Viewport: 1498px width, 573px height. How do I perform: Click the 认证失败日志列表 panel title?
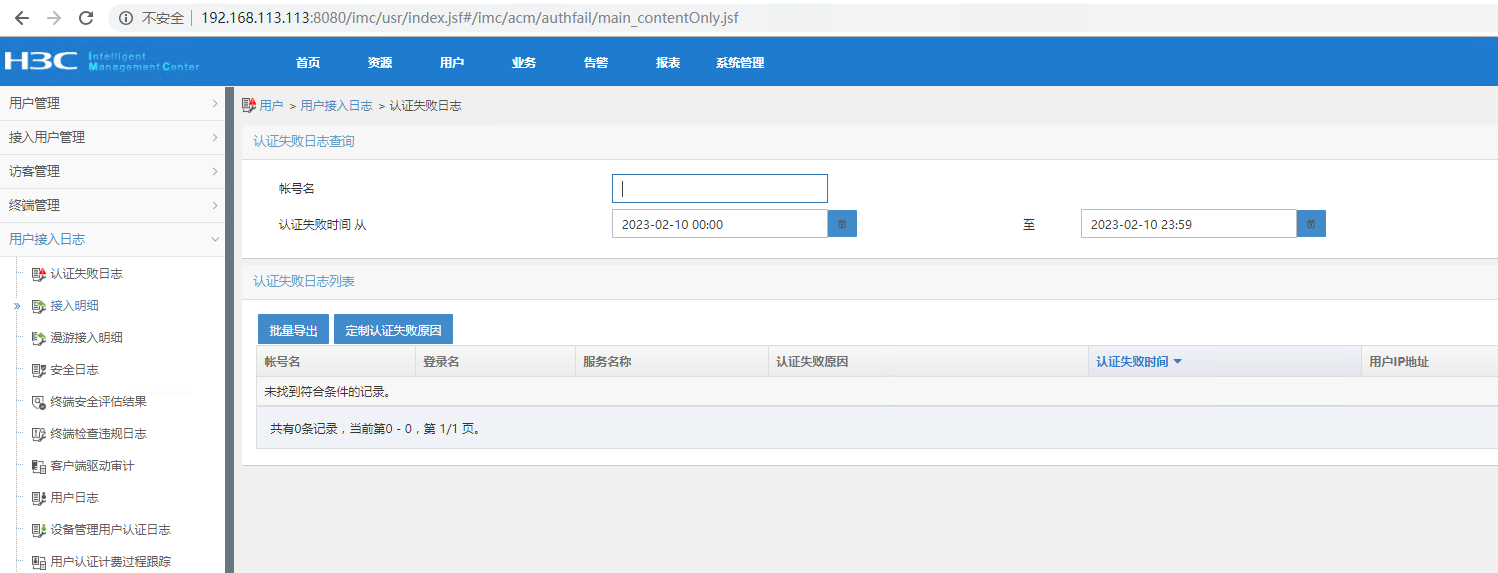pos(303,281)
